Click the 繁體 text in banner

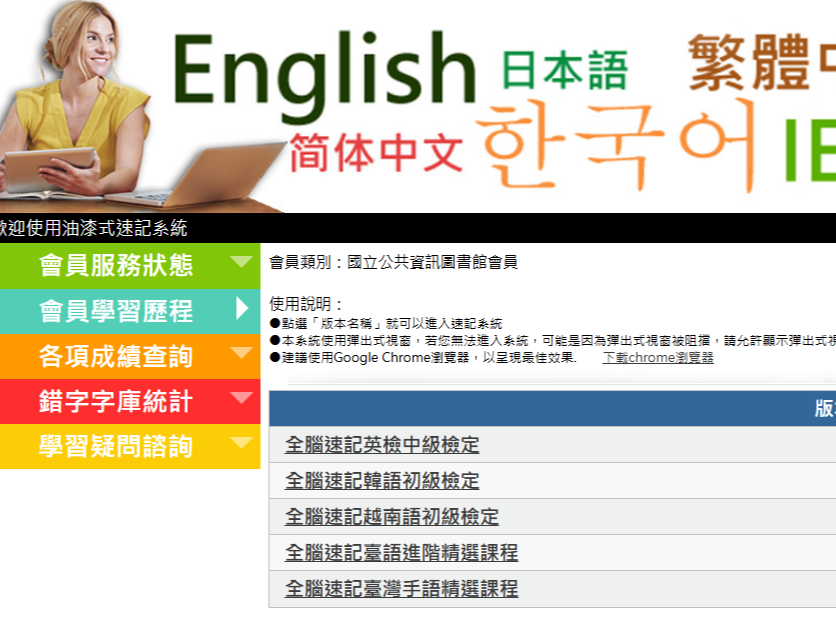(x=749, y=63)
